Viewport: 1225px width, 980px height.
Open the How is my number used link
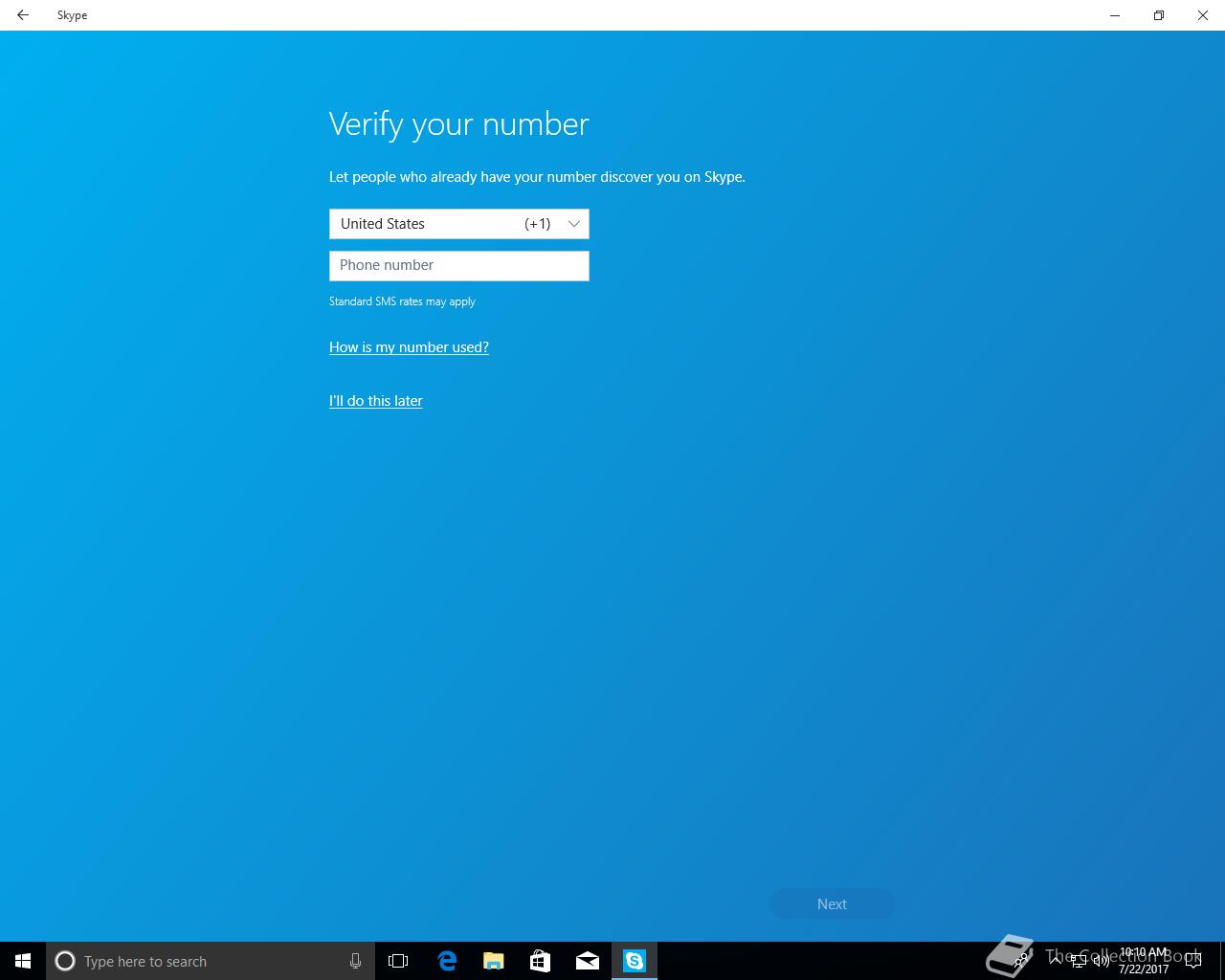point(409,347)
